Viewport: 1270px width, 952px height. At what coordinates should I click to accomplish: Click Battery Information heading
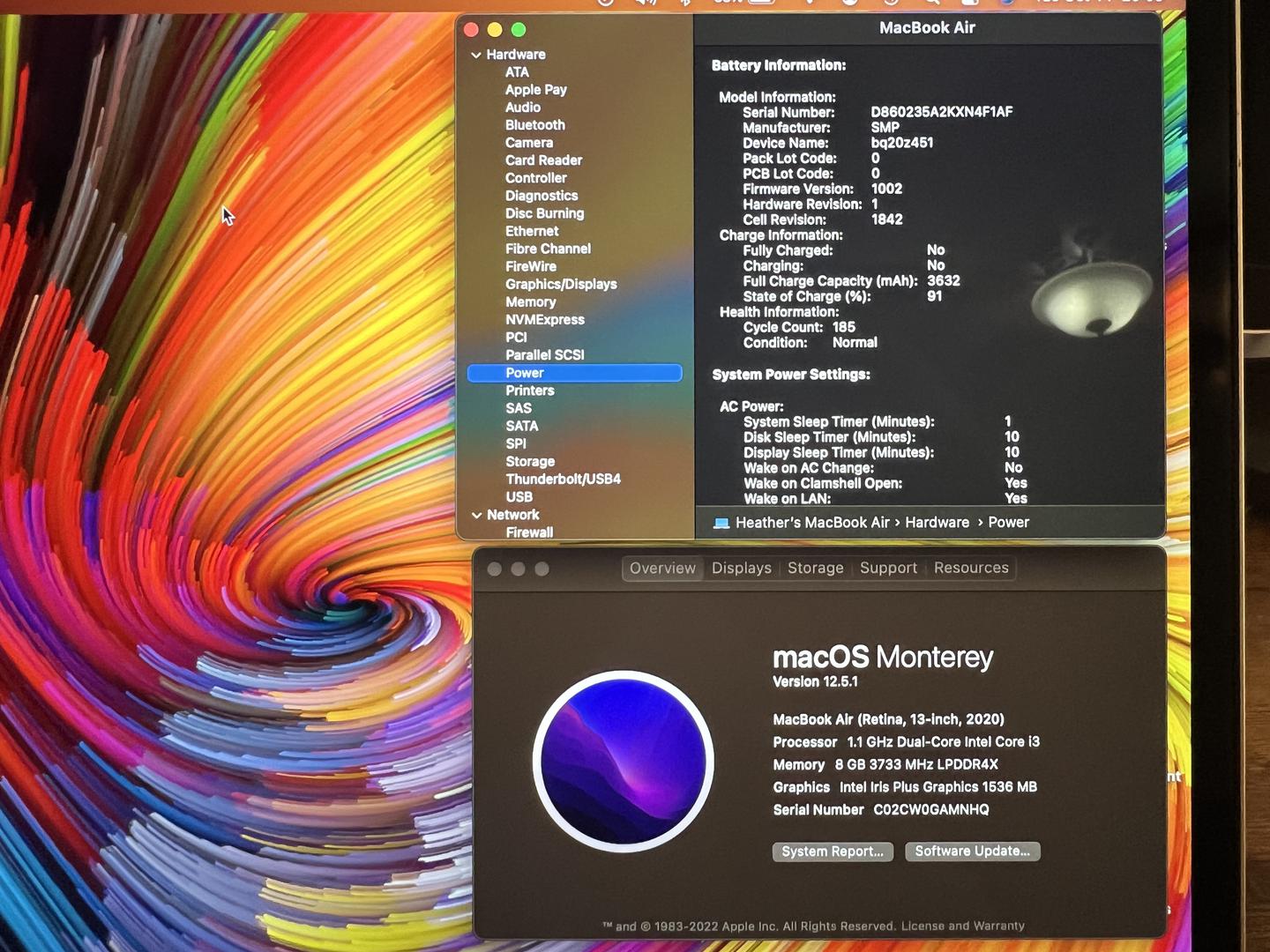(x=778, y=65)
